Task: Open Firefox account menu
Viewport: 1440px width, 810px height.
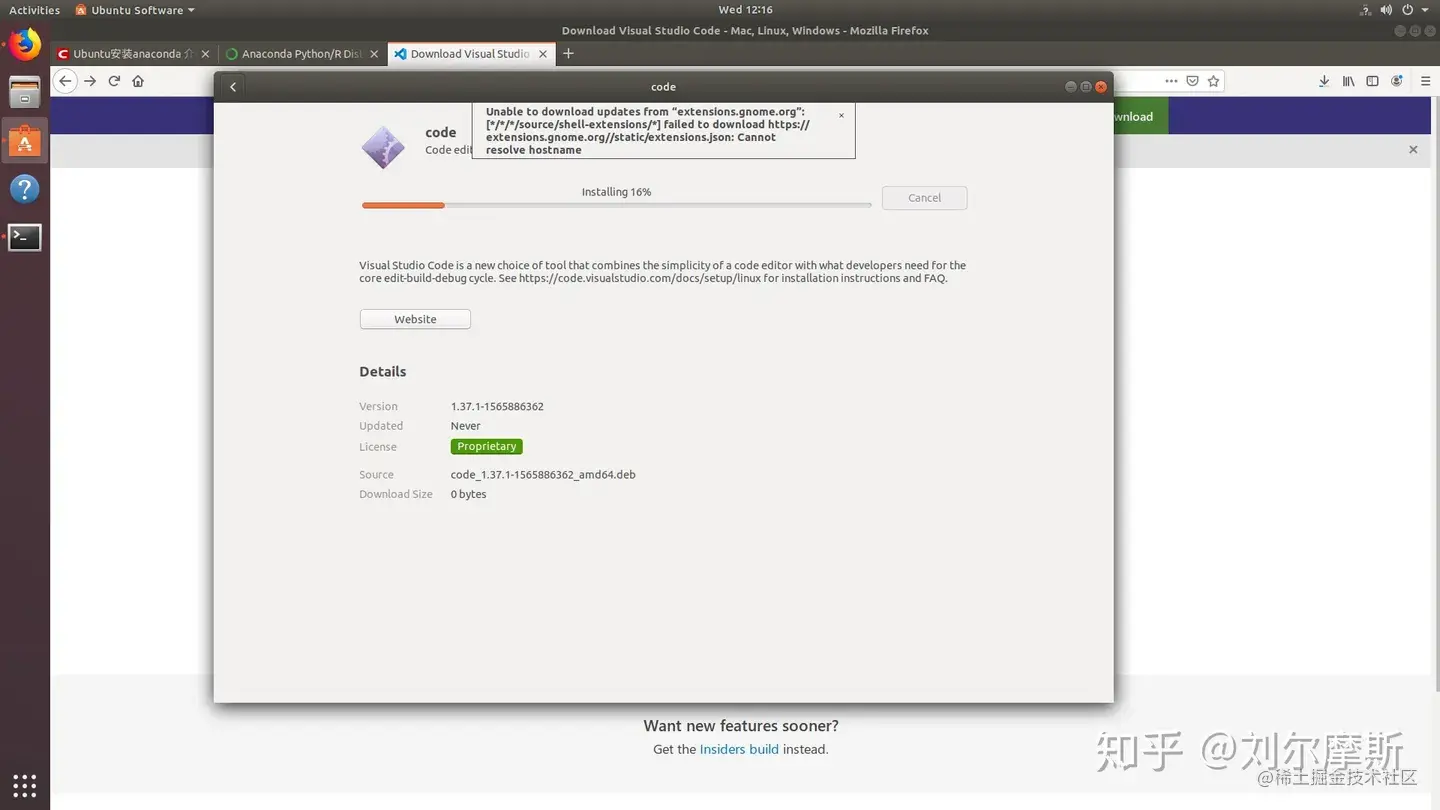Action: [x=1397, y=81]
